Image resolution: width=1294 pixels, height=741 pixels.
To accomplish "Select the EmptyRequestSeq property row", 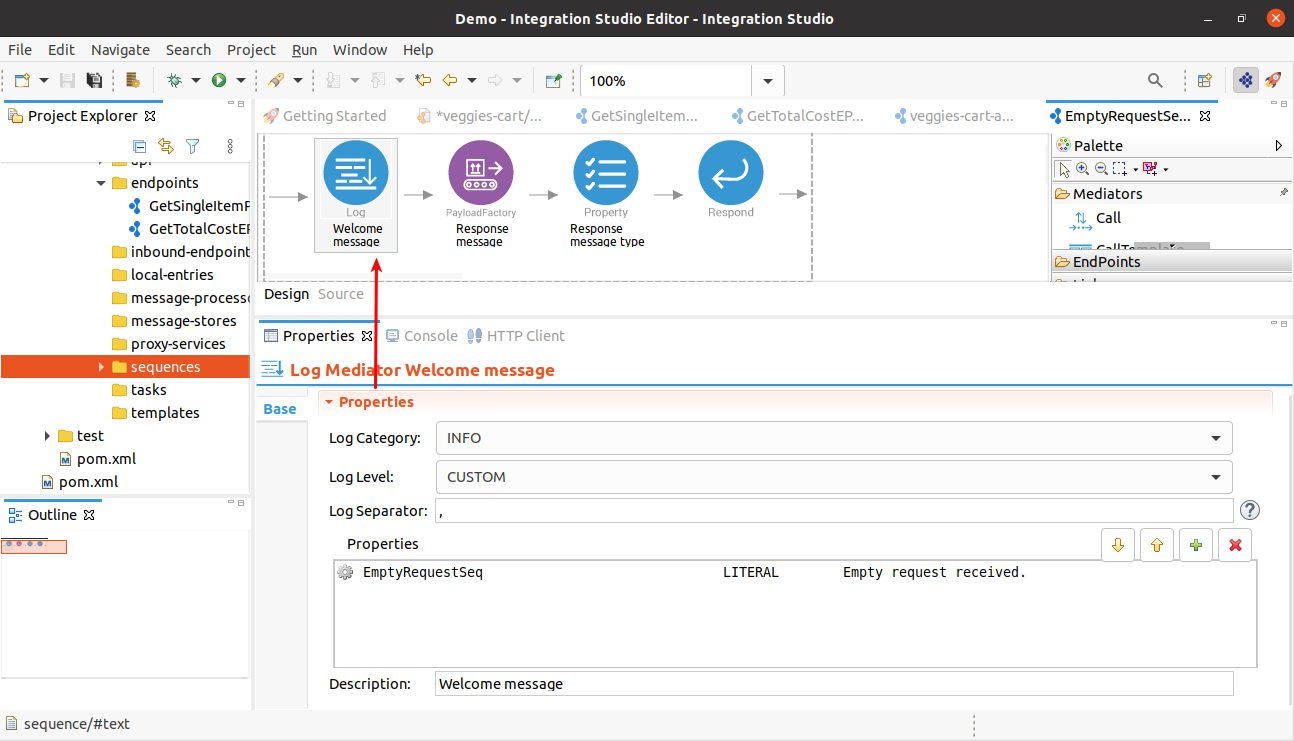I will [795, 573].
